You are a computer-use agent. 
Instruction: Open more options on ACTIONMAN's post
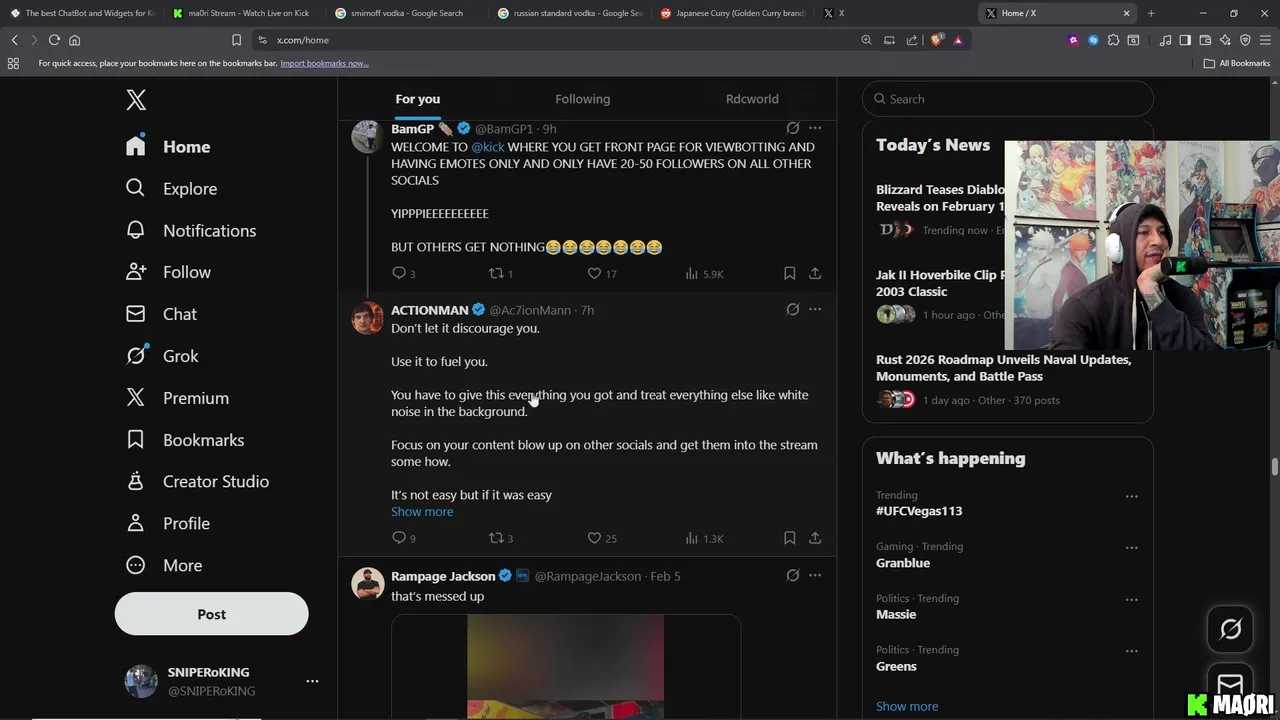[x=815, y=309]
